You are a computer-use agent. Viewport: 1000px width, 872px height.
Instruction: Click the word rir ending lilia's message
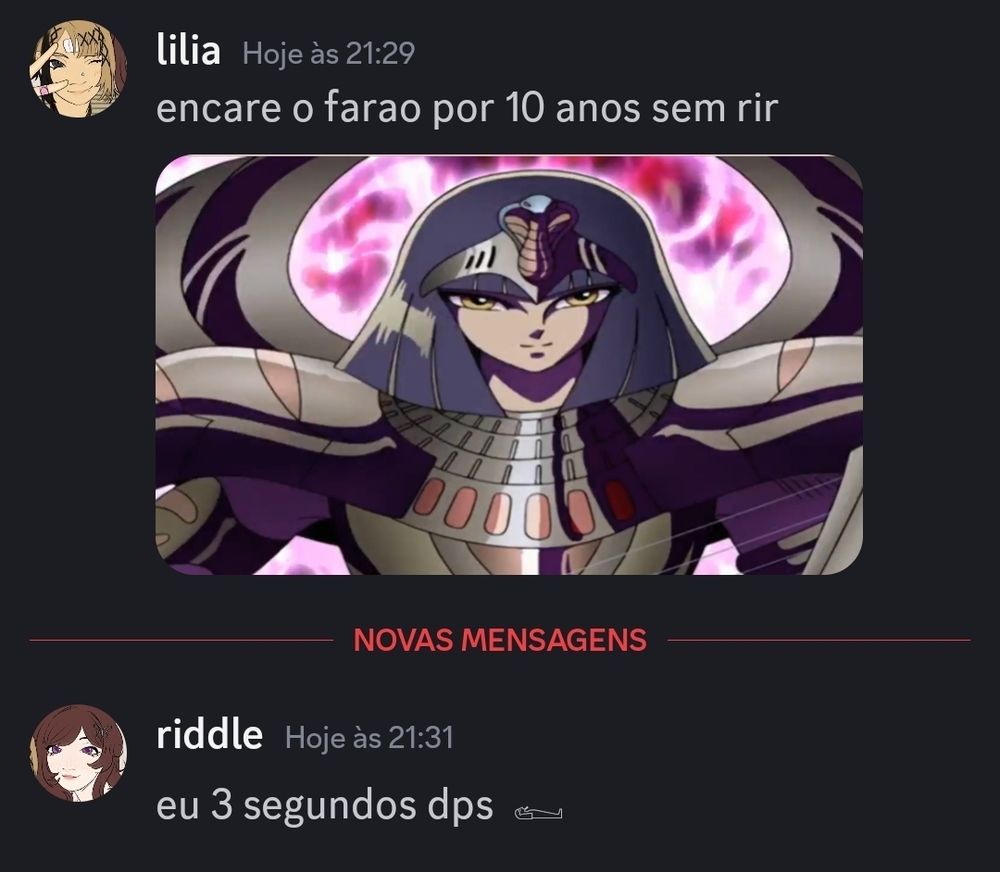[x=757, y=108]
